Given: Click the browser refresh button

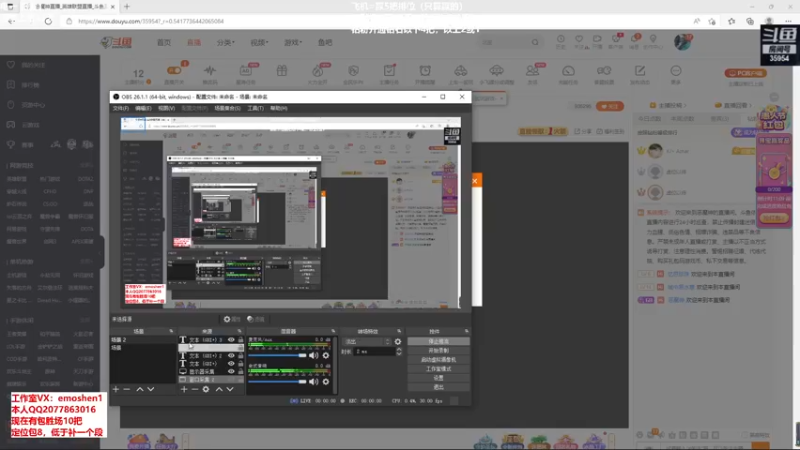Looking at the screenshot, I should point(48,21).
